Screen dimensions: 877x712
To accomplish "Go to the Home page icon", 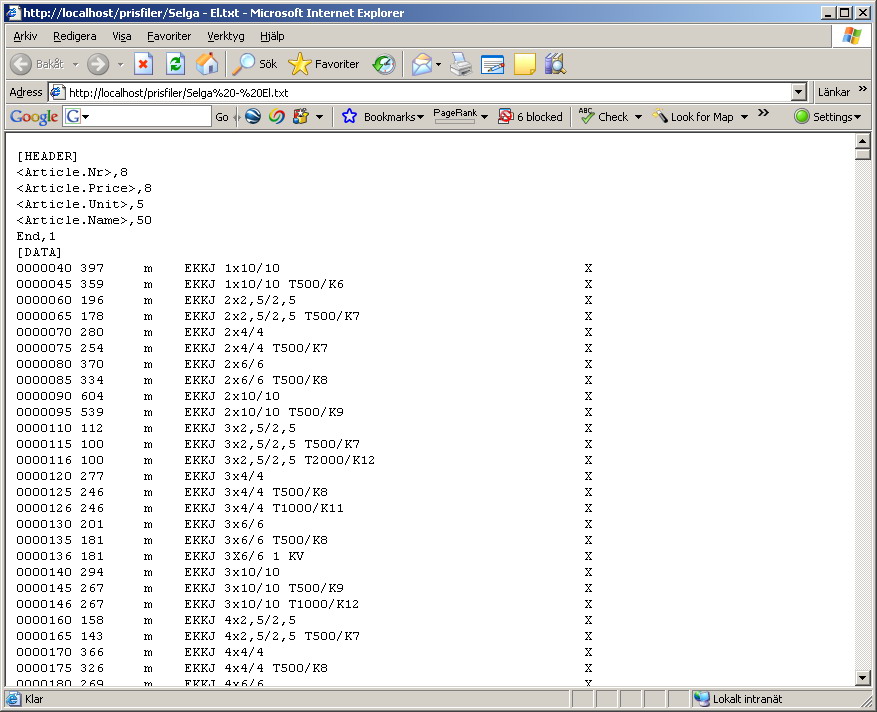I will [x=207, y=64].
